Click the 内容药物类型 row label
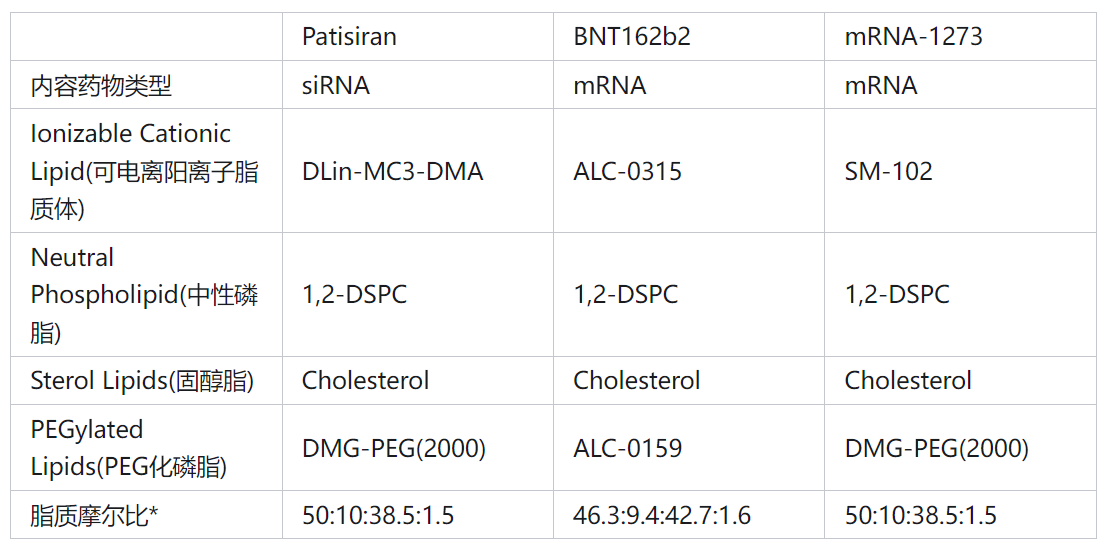Screen dimensions: 1106x544 click(x=101, y=85)
